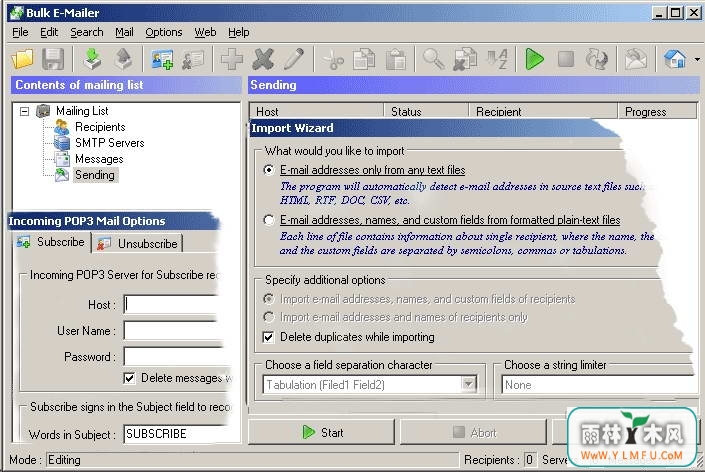705x472 pixels.
Task: Click the Editing mode status bar field
Action: (252, 459)
